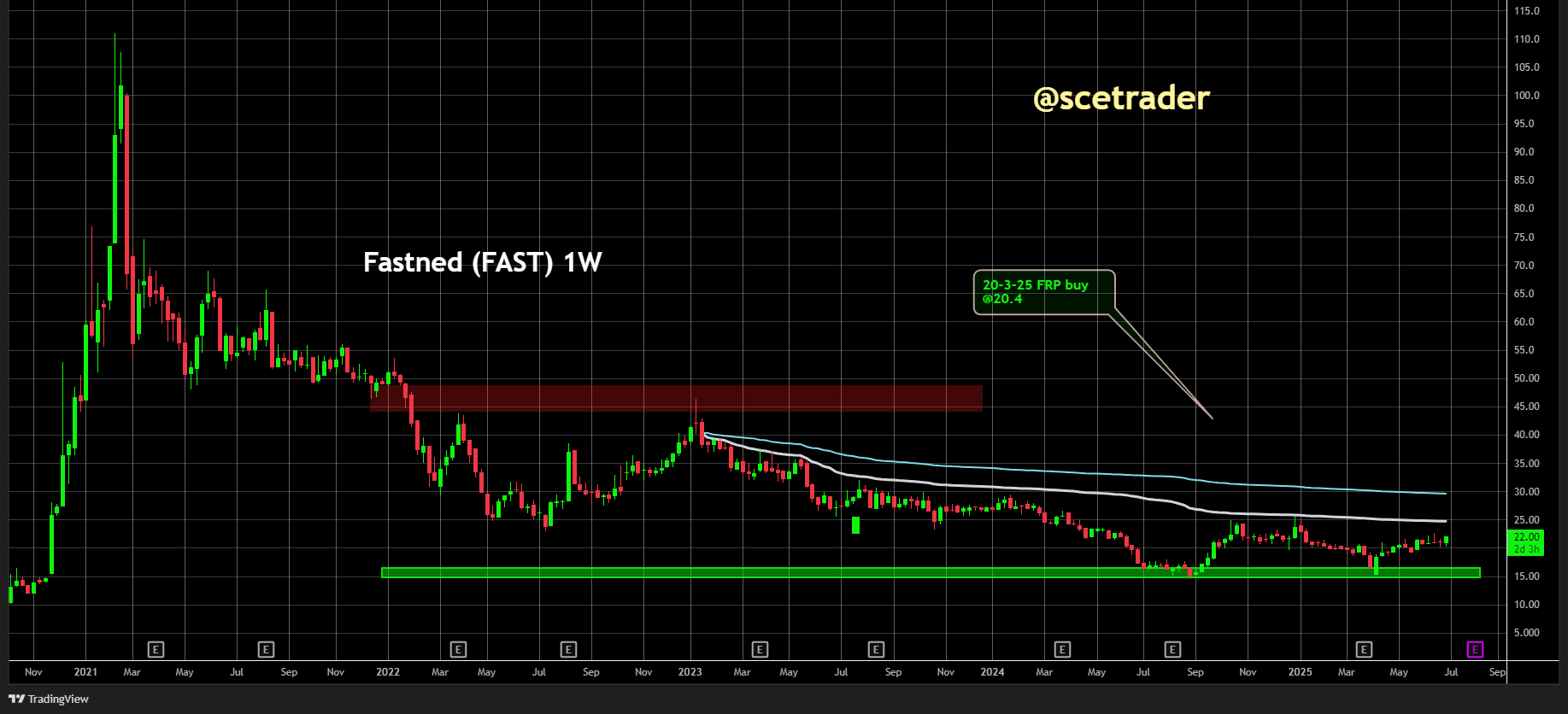Select the green support zone rectangle
This screenshot has height=714, width=1568.
click(931, 573)
